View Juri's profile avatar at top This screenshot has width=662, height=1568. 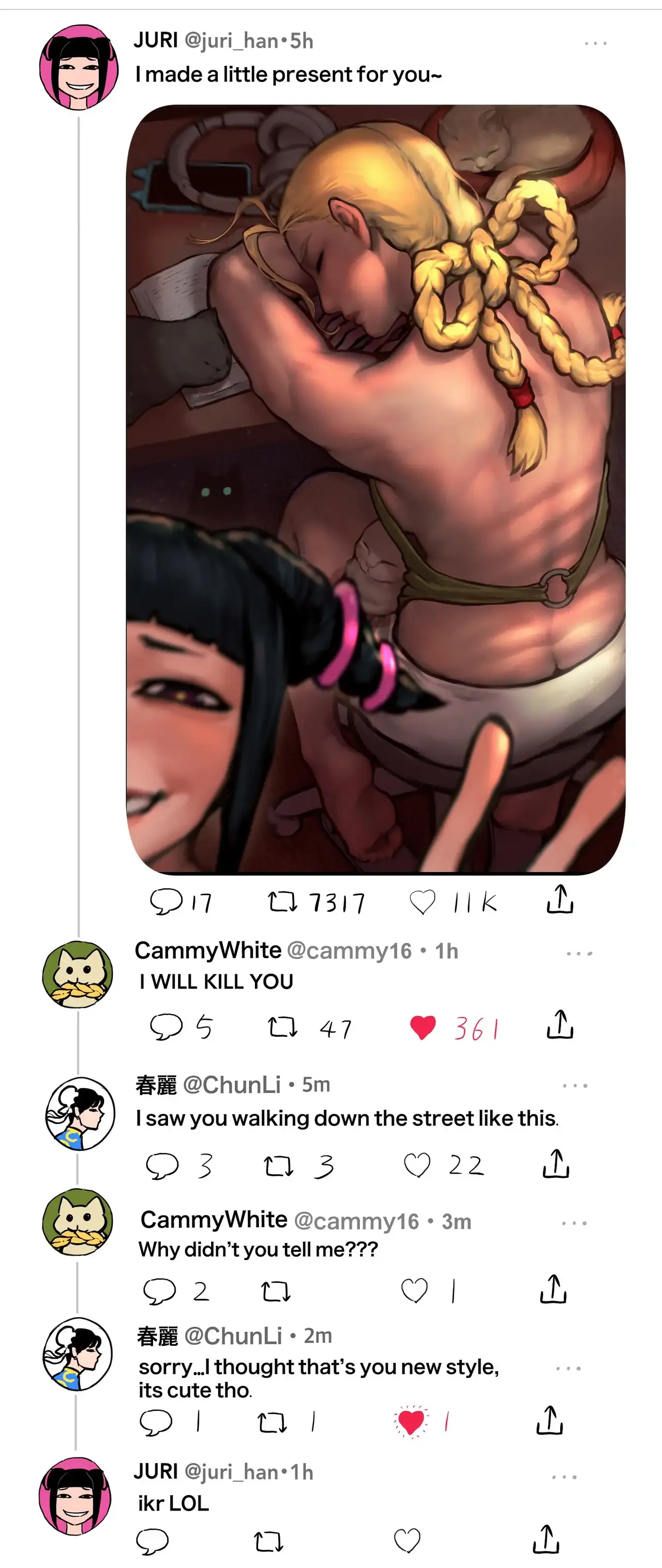79,67
